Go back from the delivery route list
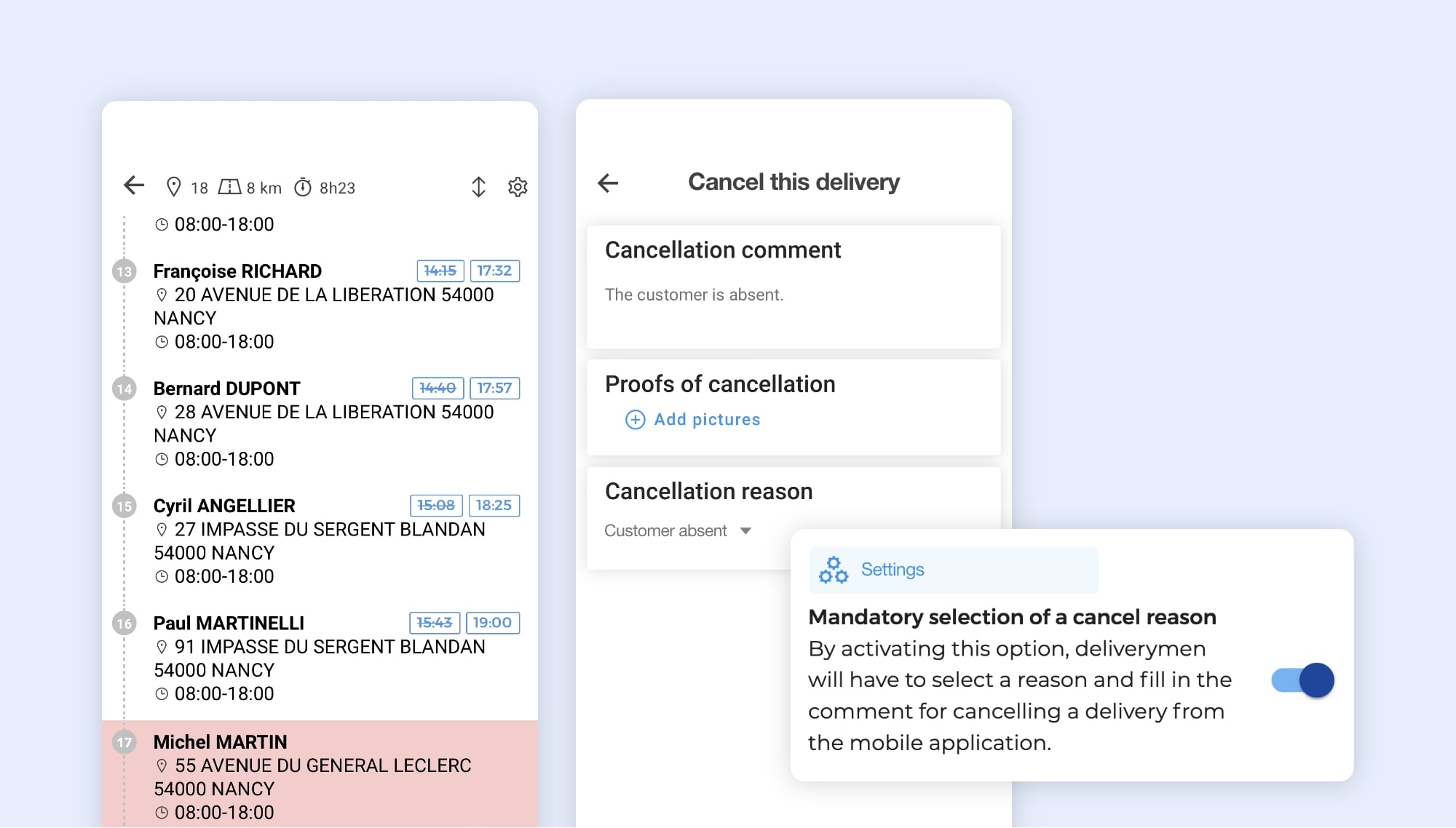This screenshot has height=828, width=1456. (134, 186)
